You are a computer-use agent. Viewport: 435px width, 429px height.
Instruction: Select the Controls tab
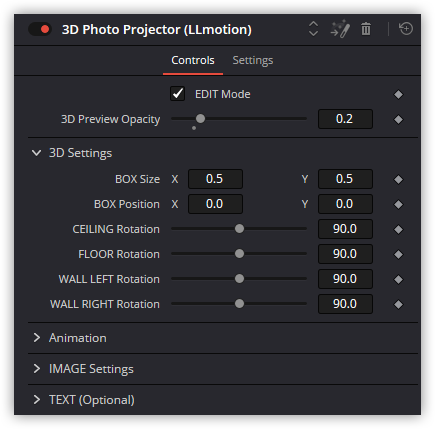(x=193, y=60)
